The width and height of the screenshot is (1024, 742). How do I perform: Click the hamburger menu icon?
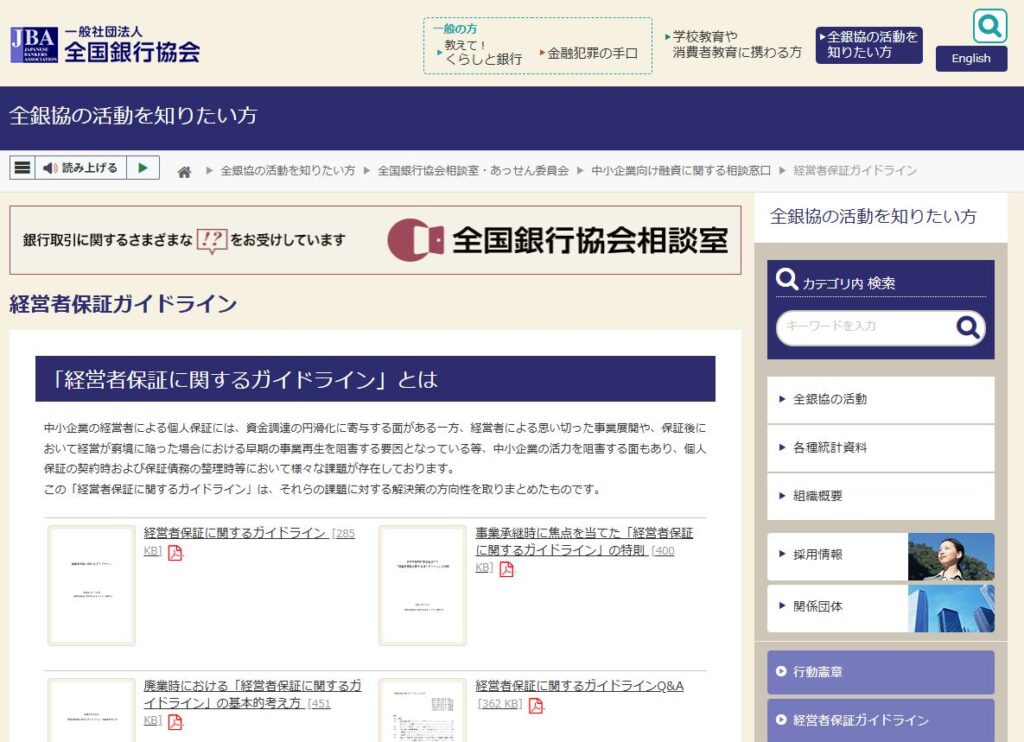22,166
